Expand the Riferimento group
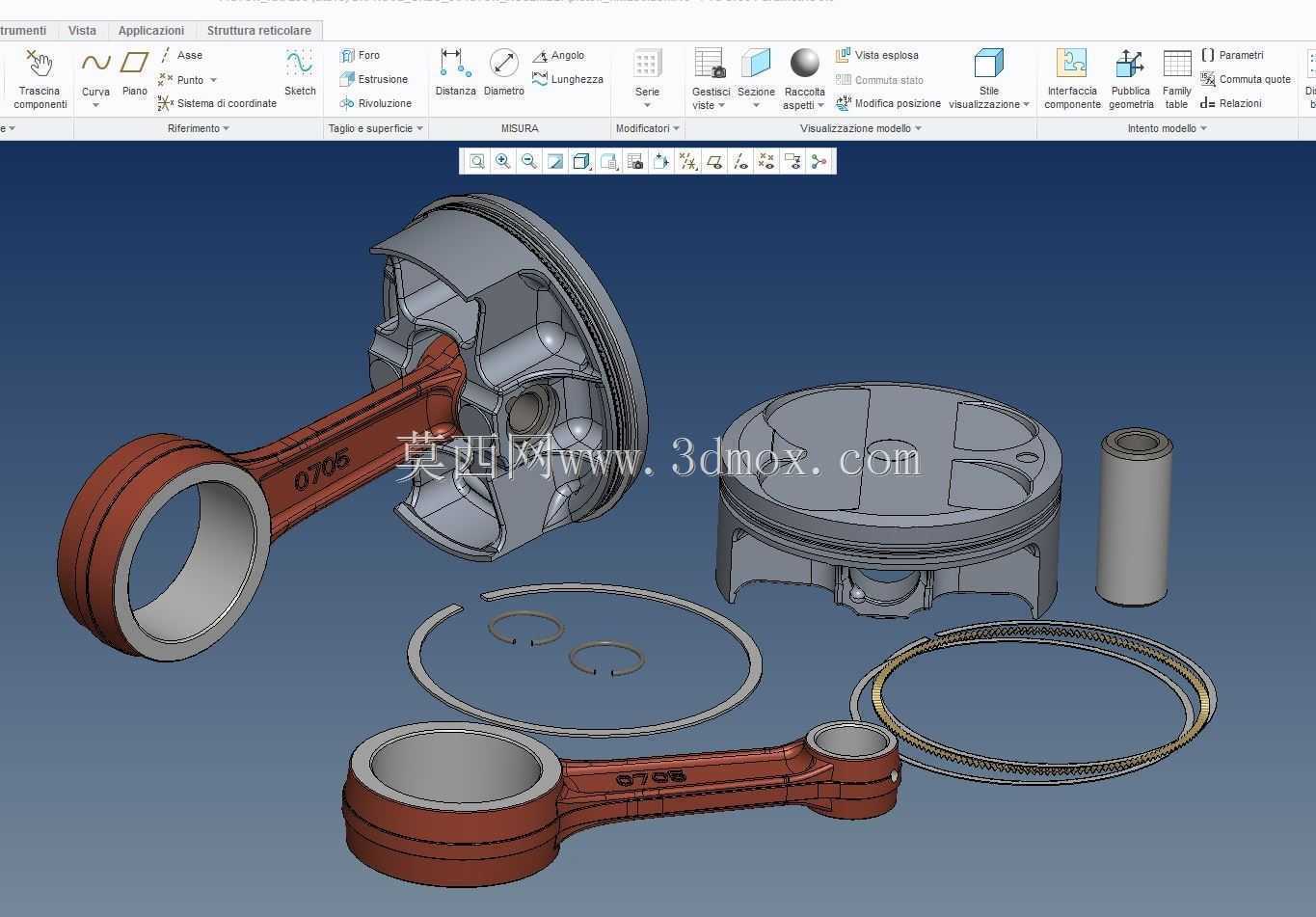This screenshot has height=917, width=1316. coord(199,128)
